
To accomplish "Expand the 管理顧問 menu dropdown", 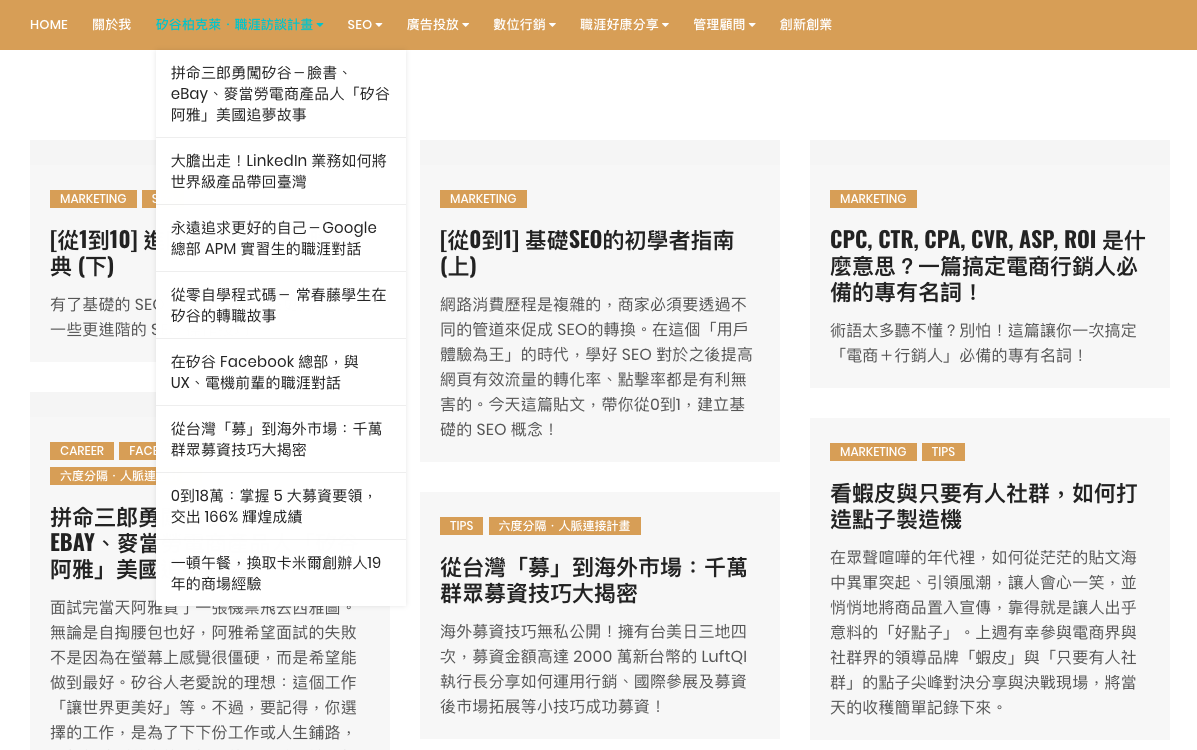I will (724, 24).
